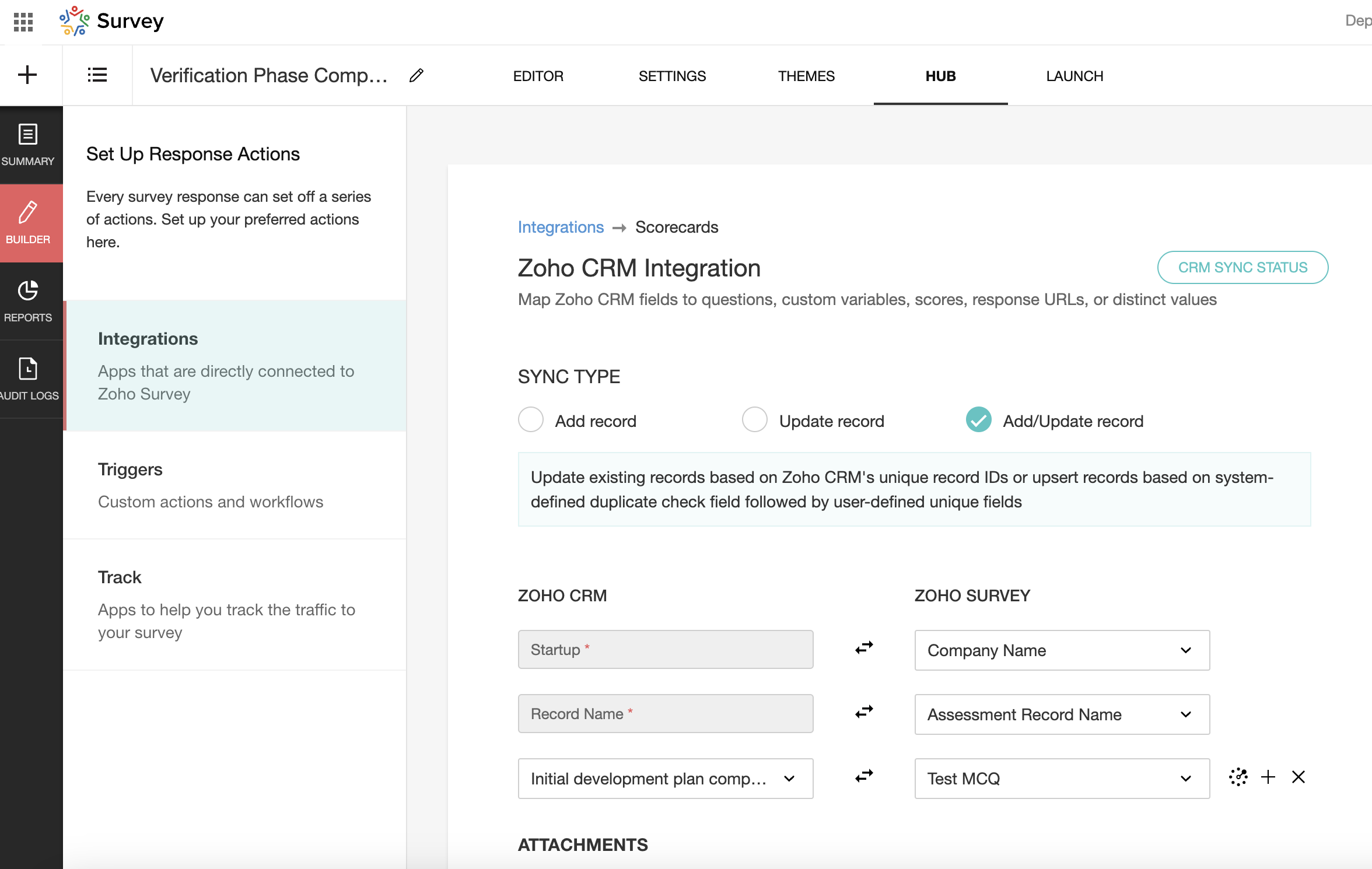Open the Reports sidebar section

(x=28, y=301)
